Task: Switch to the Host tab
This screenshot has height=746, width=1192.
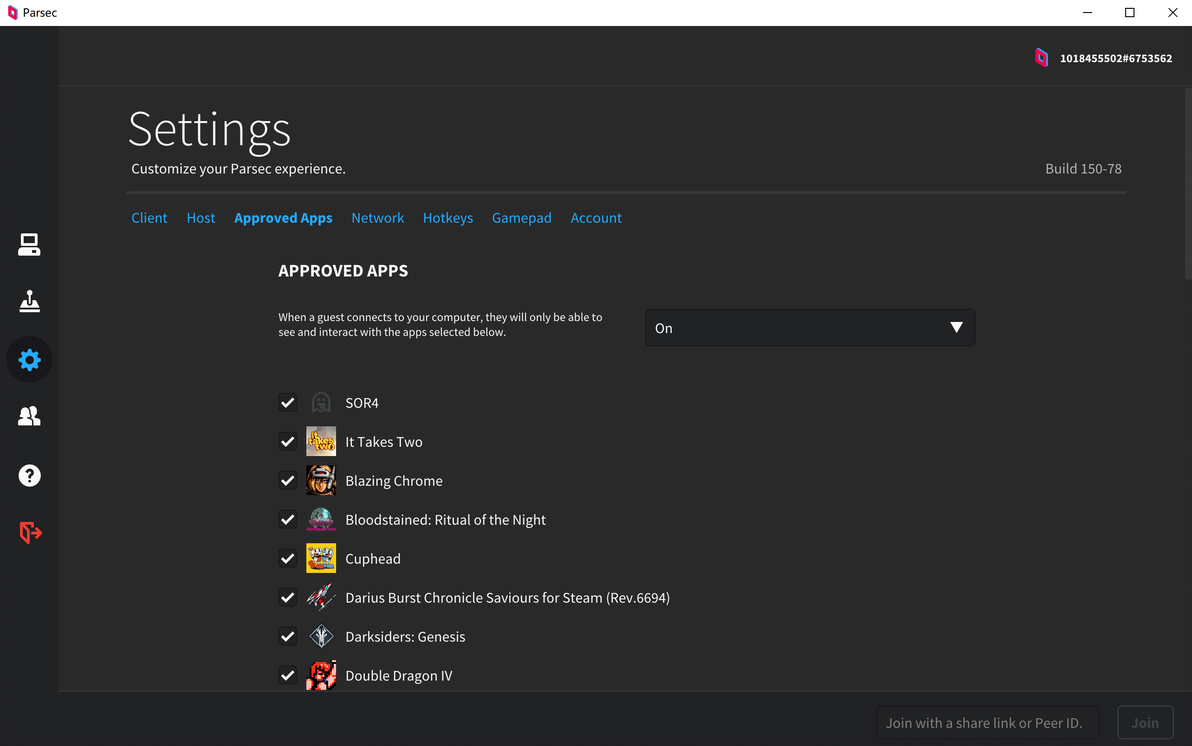Action: (x=201, y=218)
